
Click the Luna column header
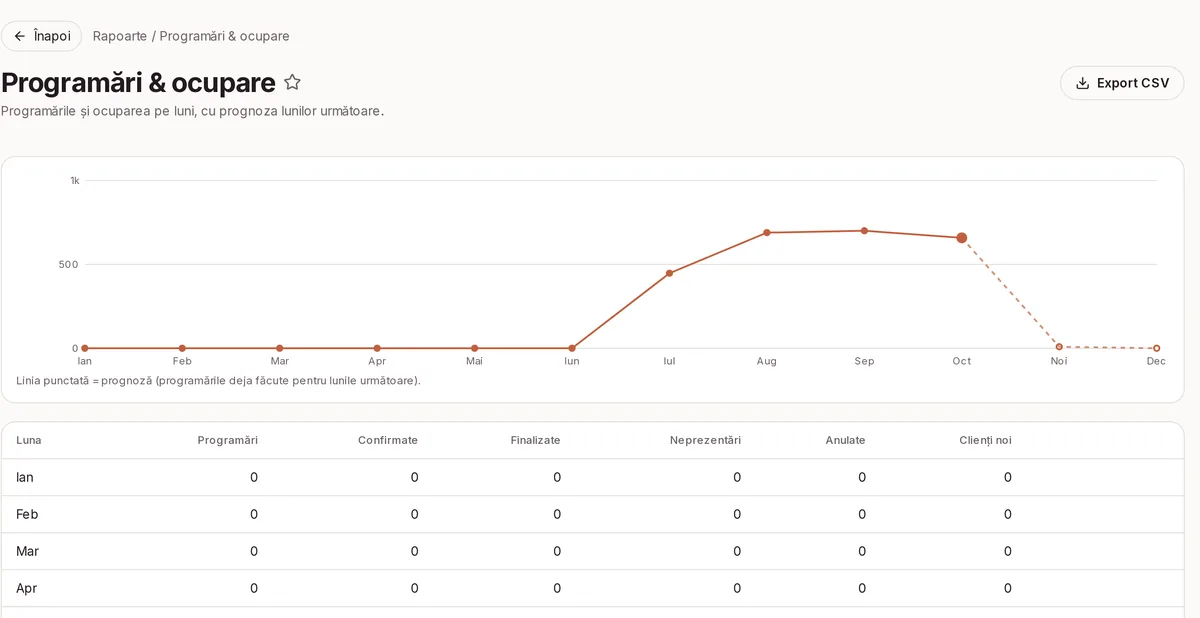pos(29,440)
